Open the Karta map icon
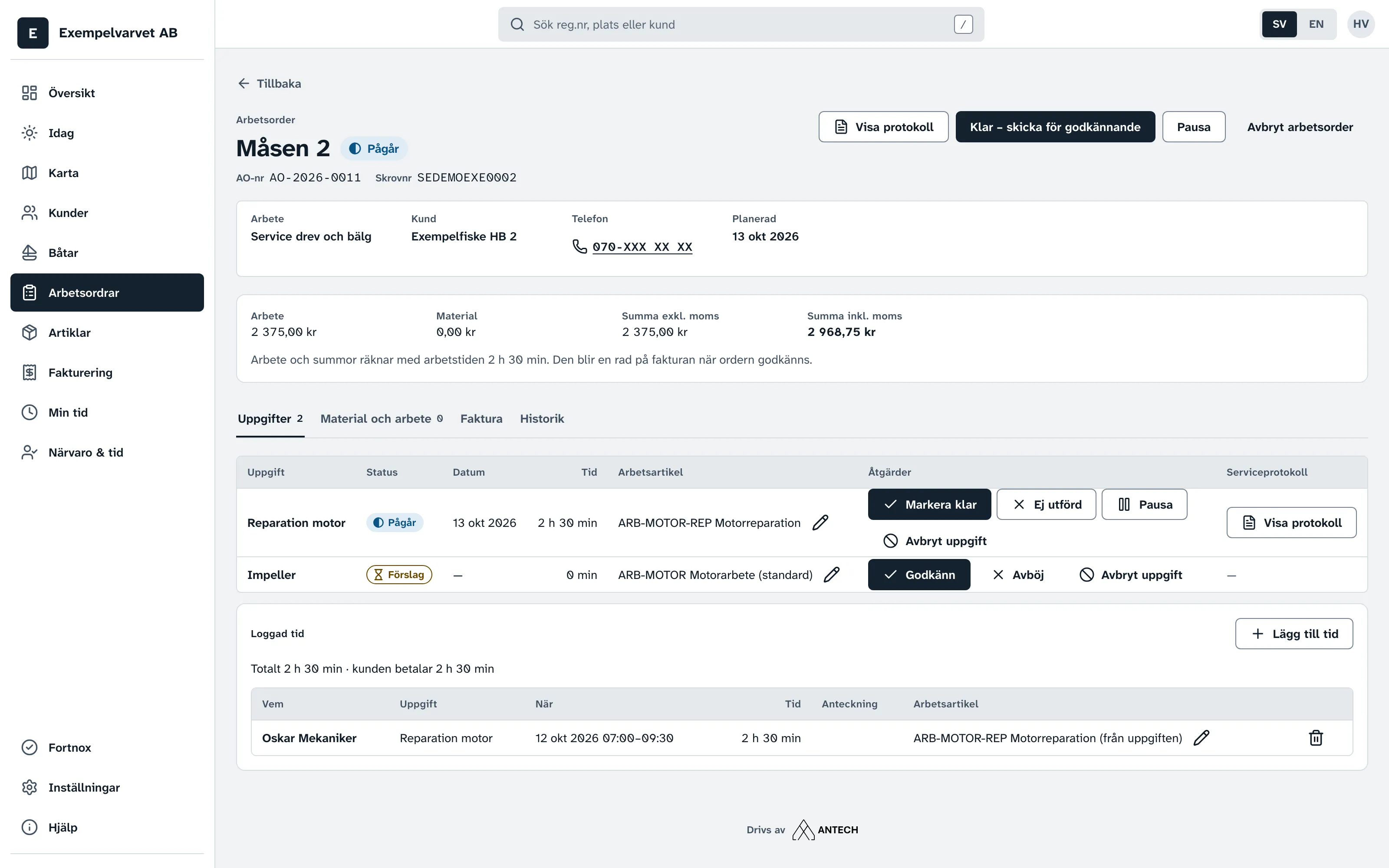 [x=29, y=173]
